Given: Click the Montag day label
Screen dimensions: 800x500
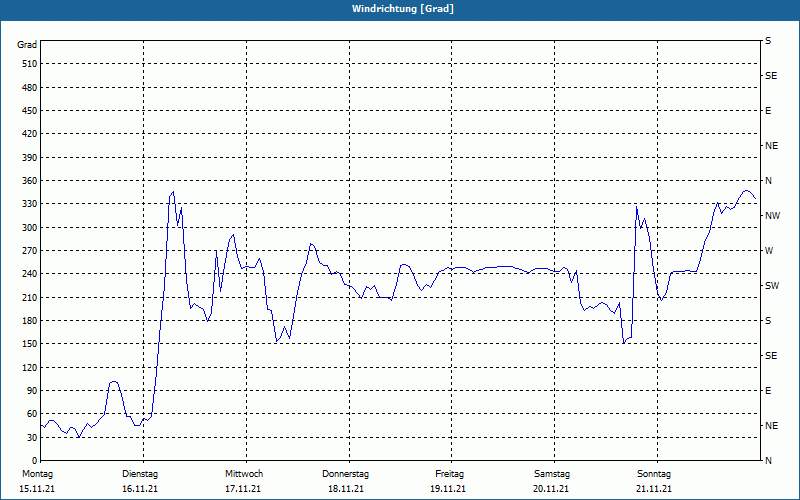Looking at the screenshot, I should click(x=37, y=474).
